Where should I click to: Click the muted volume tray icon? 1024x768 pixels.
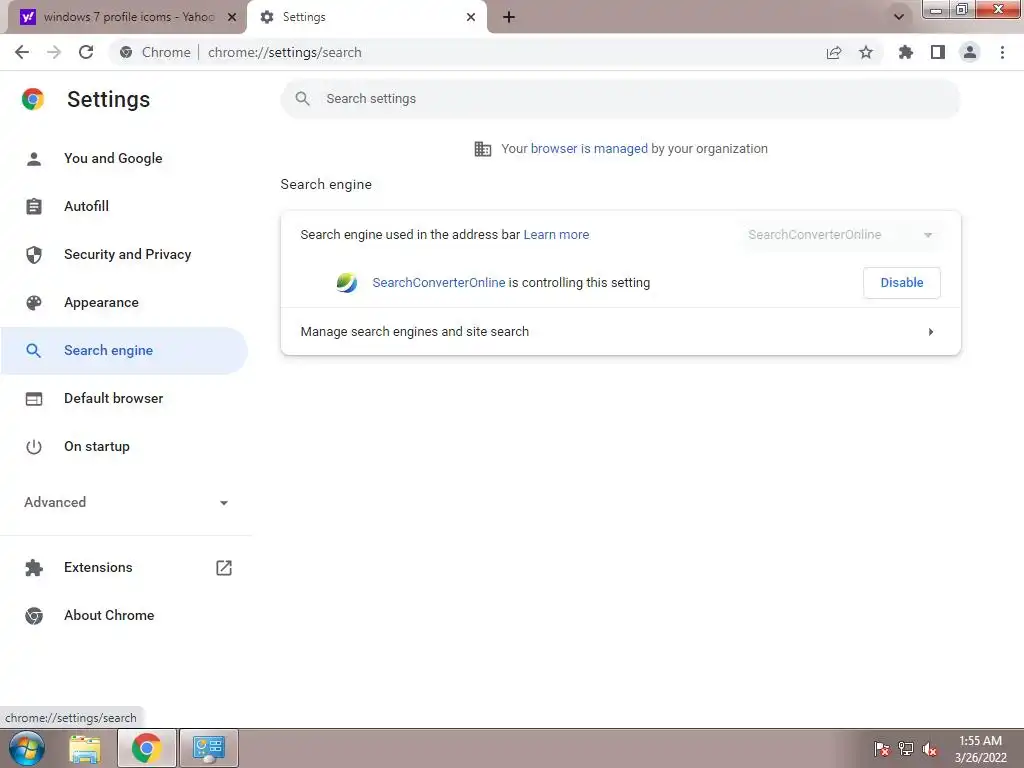930,749
